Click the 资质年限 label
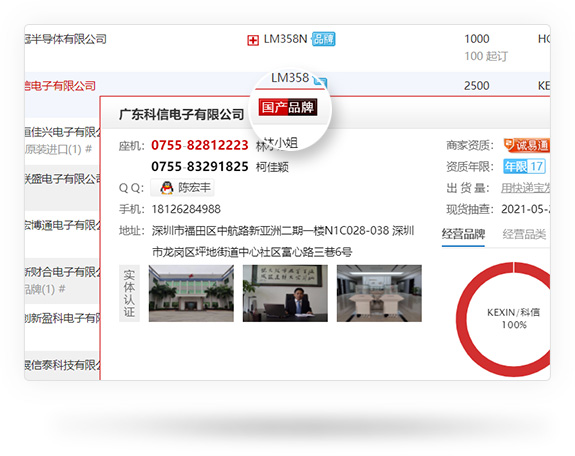This screenshot has height=456, width=575. click(470, 167)
